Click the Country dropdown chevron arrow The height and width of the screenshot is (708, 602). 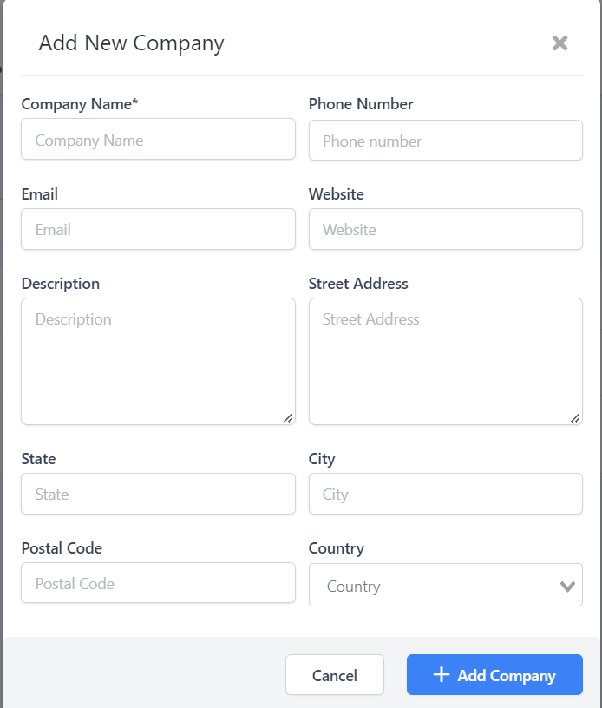point(567,587)
